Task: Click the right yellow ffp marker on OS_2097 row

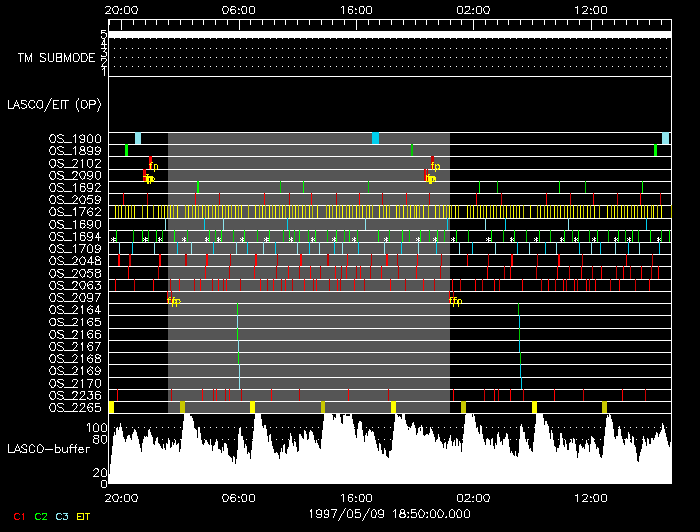Action: point(455,301)
